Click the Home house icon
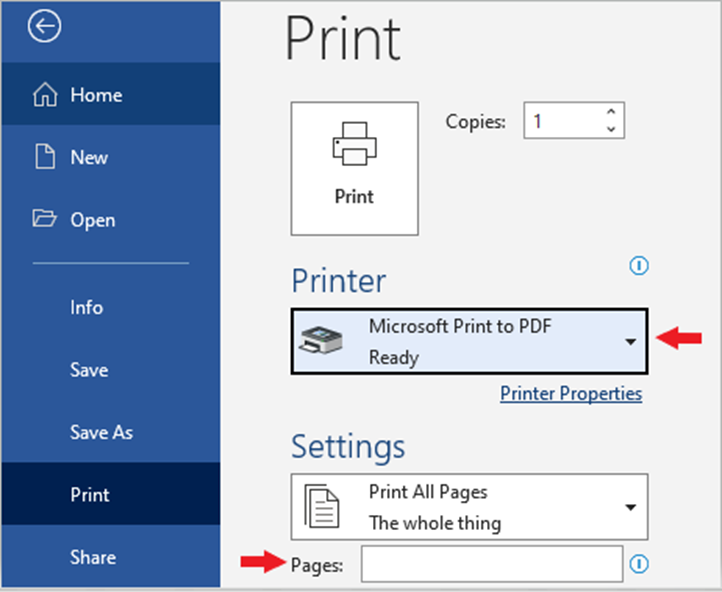Viewport: 722px width, 592px height. pyautogui.click(x=45, y=94)
